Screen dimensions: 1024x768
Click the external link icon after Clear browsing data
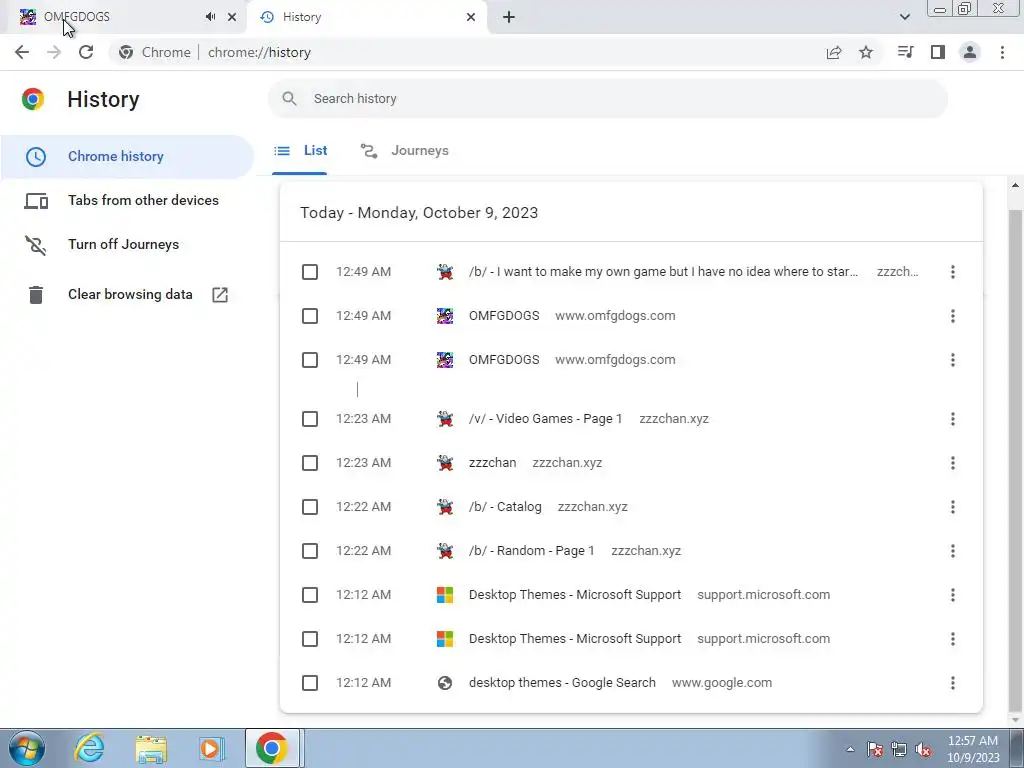(220, 295)
